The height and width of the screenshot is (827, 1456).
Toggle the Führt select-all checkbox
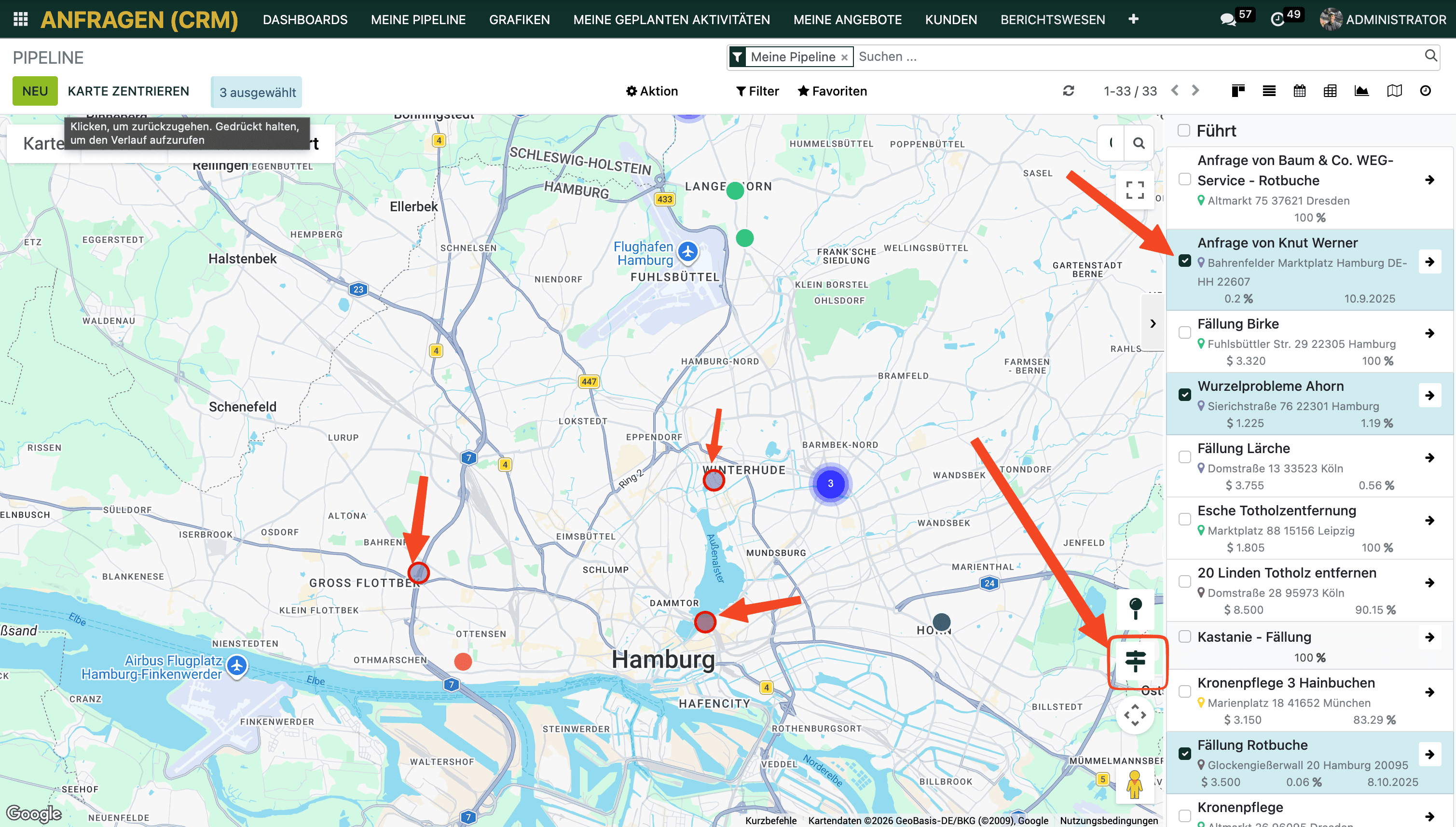(1184, 130)
